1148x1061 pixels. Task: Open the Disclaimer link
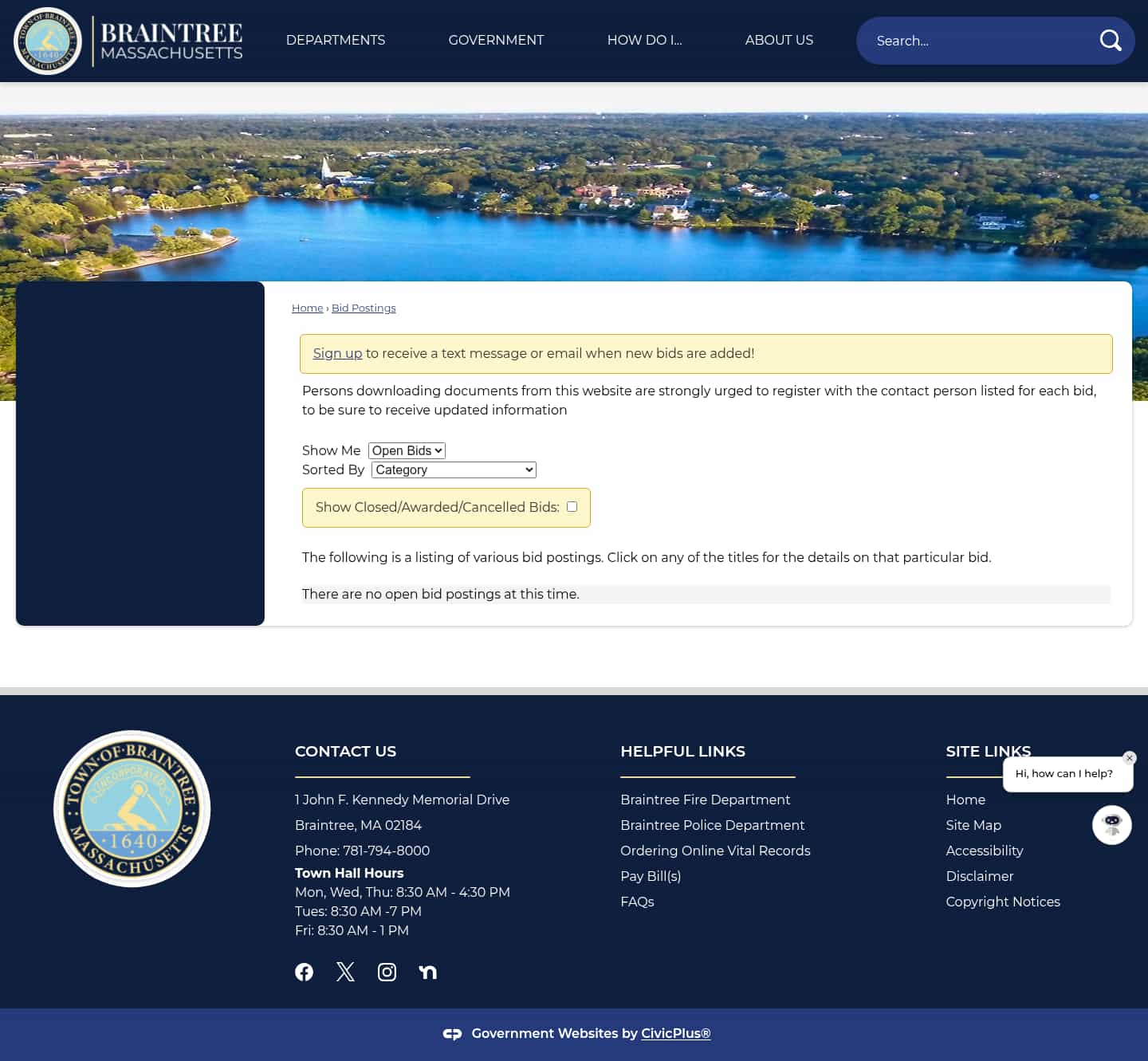980,876
